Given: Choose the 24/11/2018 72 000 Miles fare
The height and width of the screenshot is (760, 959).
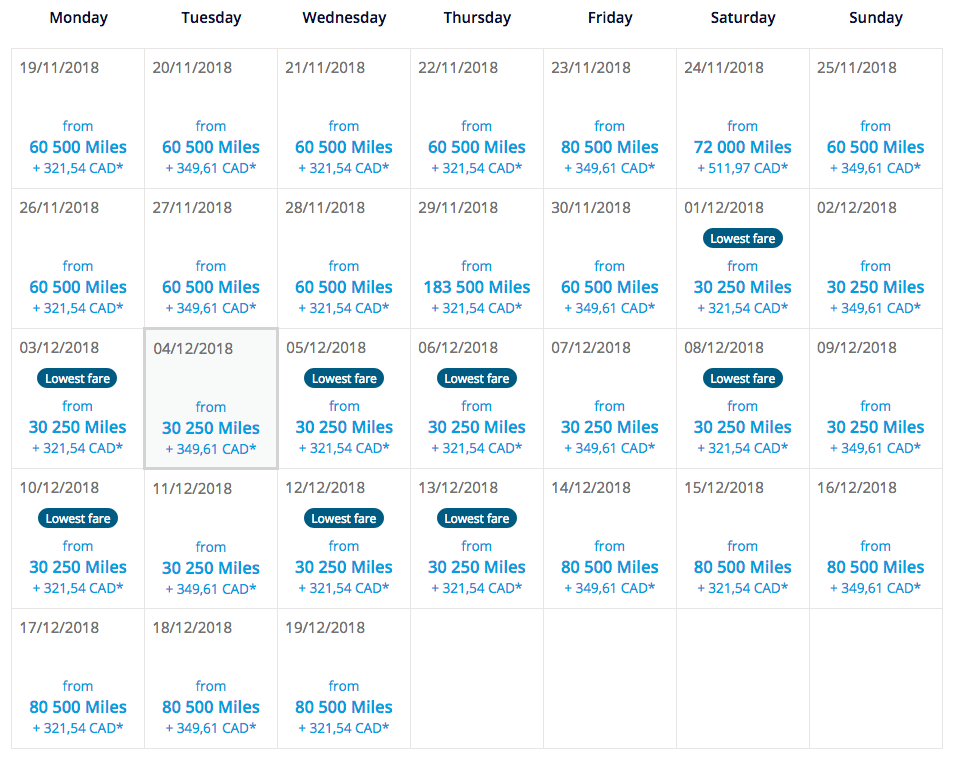Looking at the screenshot, I should pos(742,147).
